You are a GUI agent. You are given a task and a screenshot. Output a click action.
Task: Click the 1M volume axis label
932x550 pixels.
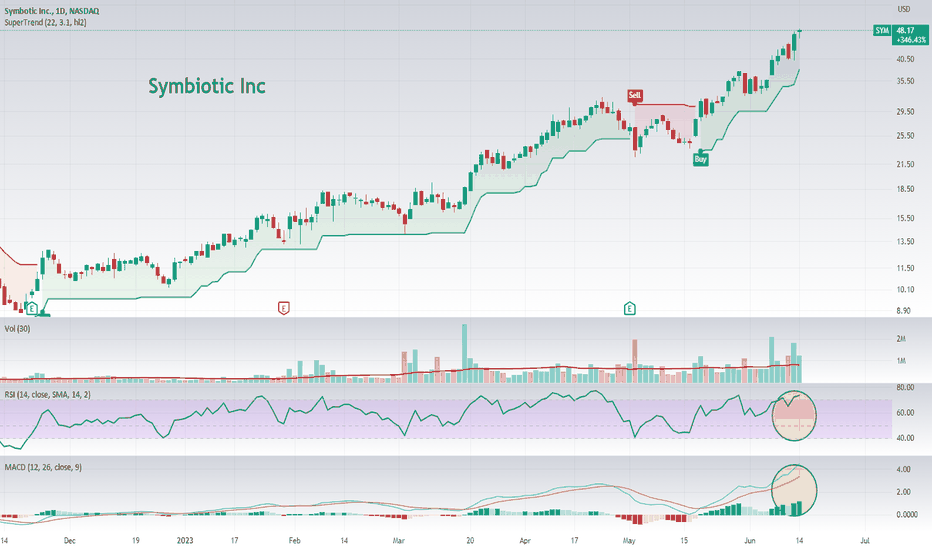pyautogui.click(x=901, y=361)
